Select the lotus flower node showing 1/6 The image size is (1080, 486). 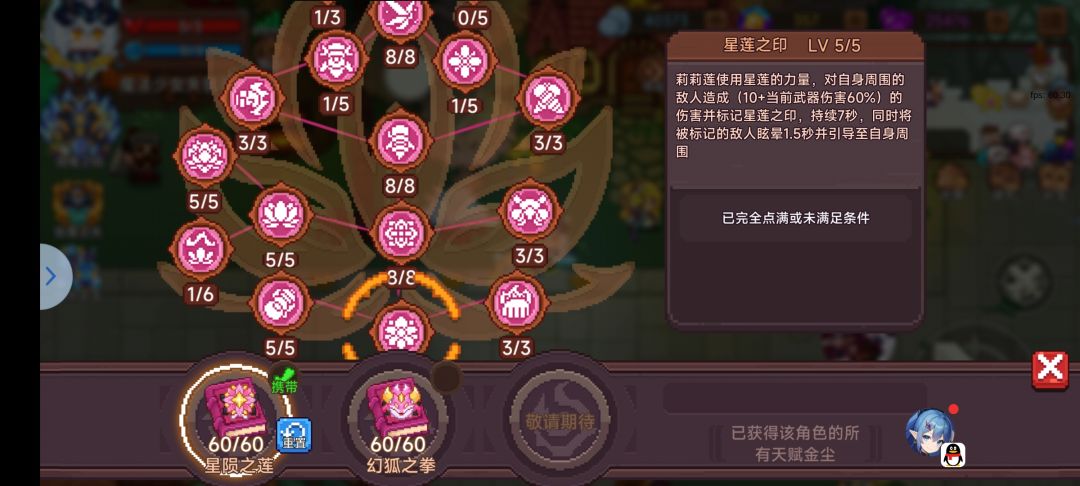200,249
